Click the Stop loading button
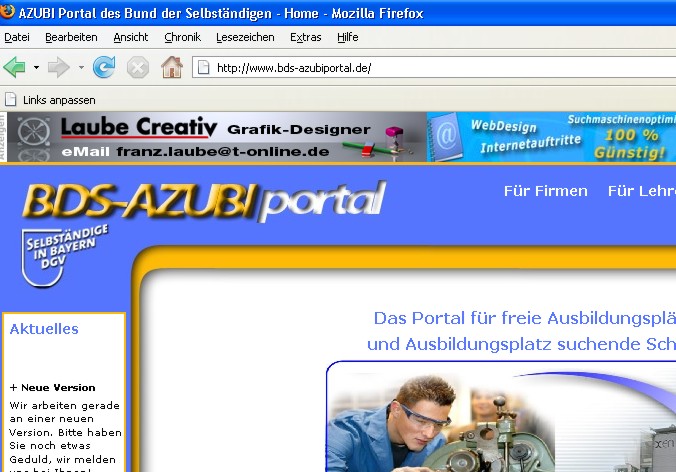 (138, 68)
